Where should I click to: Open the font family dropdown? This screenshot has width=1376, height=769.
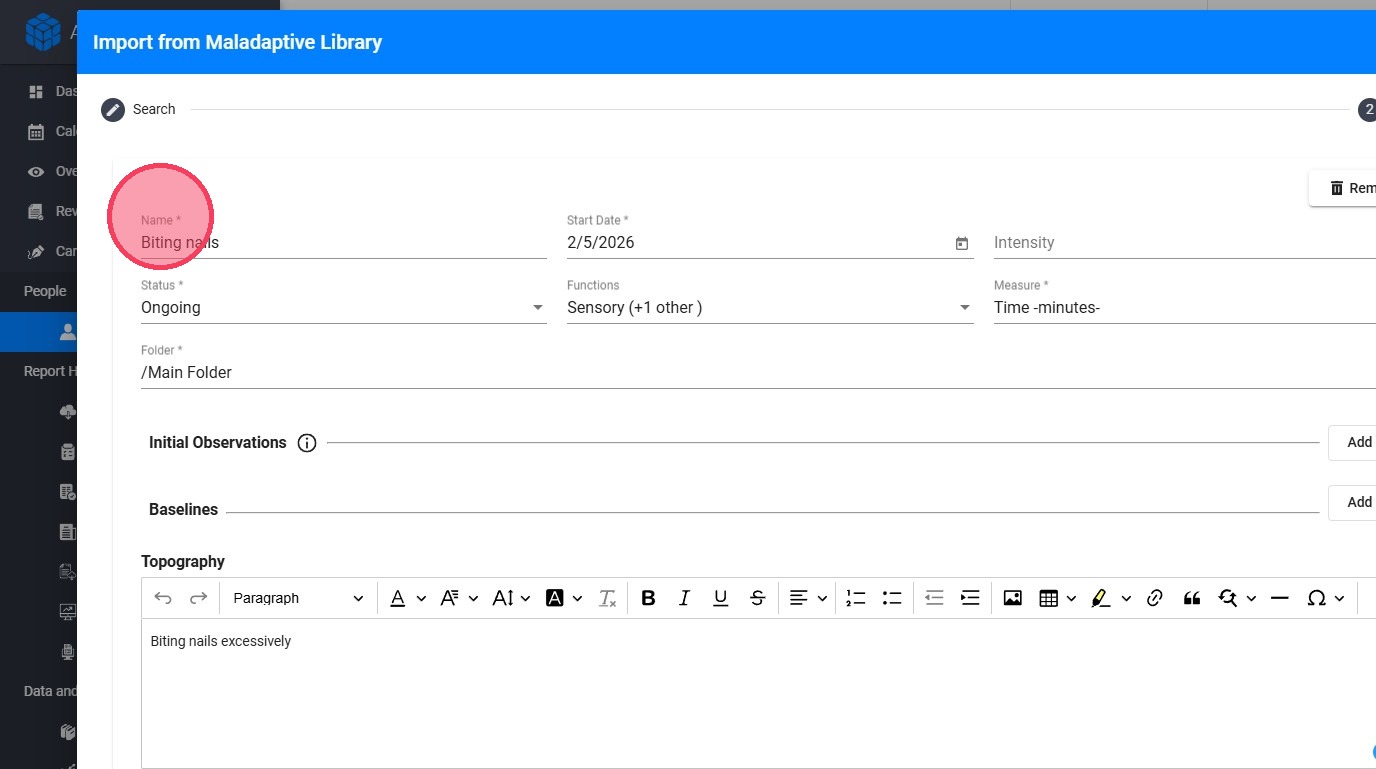coord(459,598)
